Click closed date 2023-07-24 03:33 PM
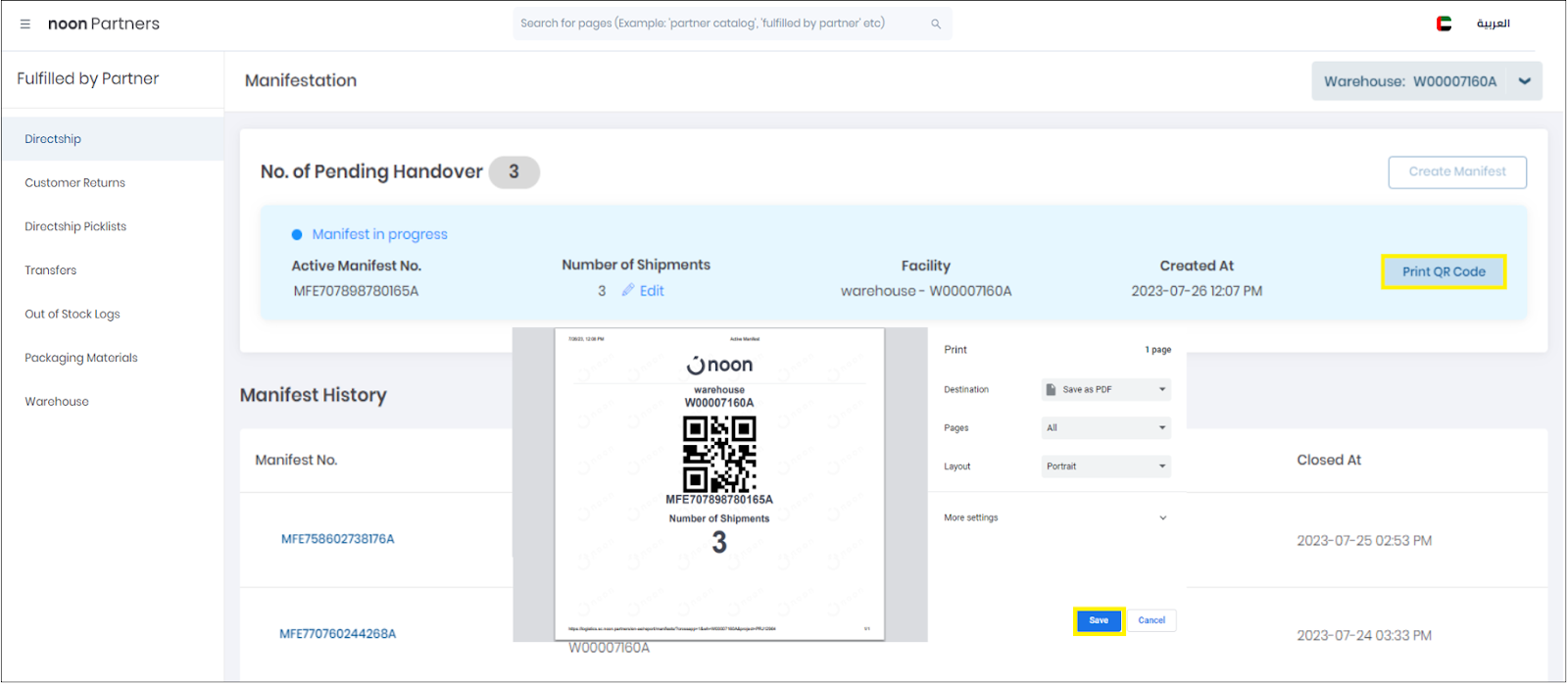Screen dimensions: 1568x685 pos(1364,635)
